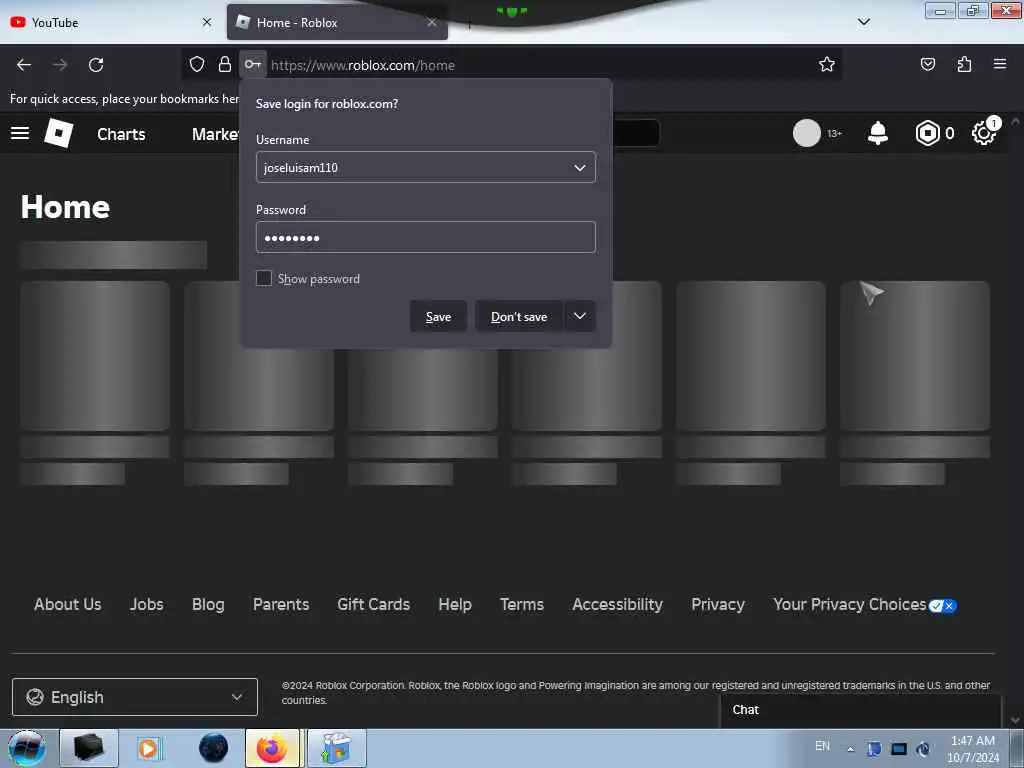This screenshot has height=768, width=1024.
Task: Open Roblox notifications bell
Action: coord(878,133)
